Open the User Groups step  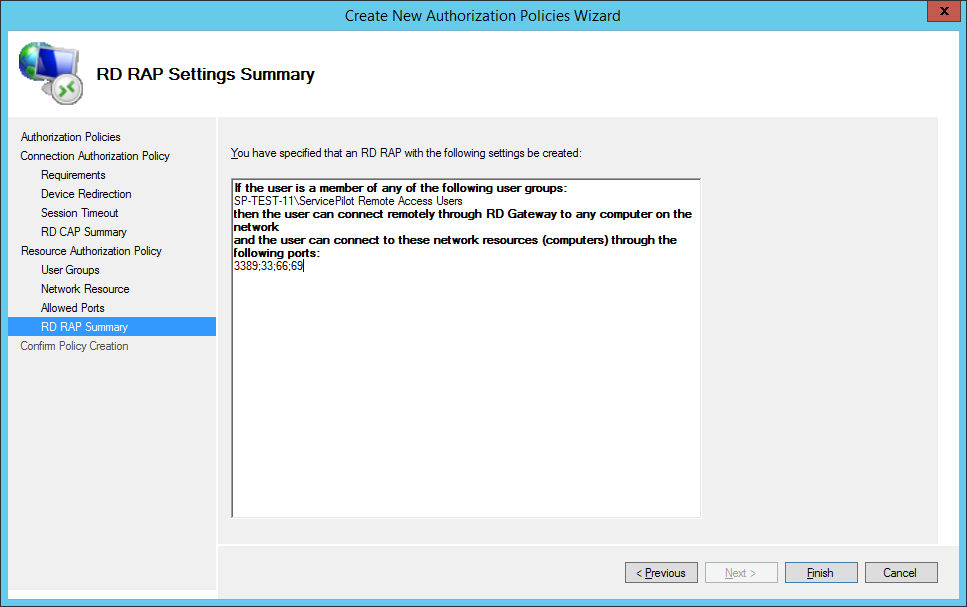(x=70, y=270)
